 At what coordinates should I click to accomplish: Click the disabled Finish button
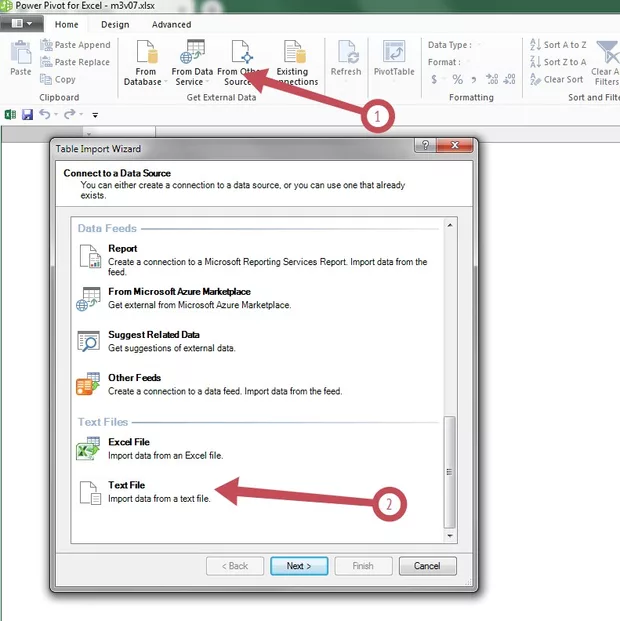(363, 566)
